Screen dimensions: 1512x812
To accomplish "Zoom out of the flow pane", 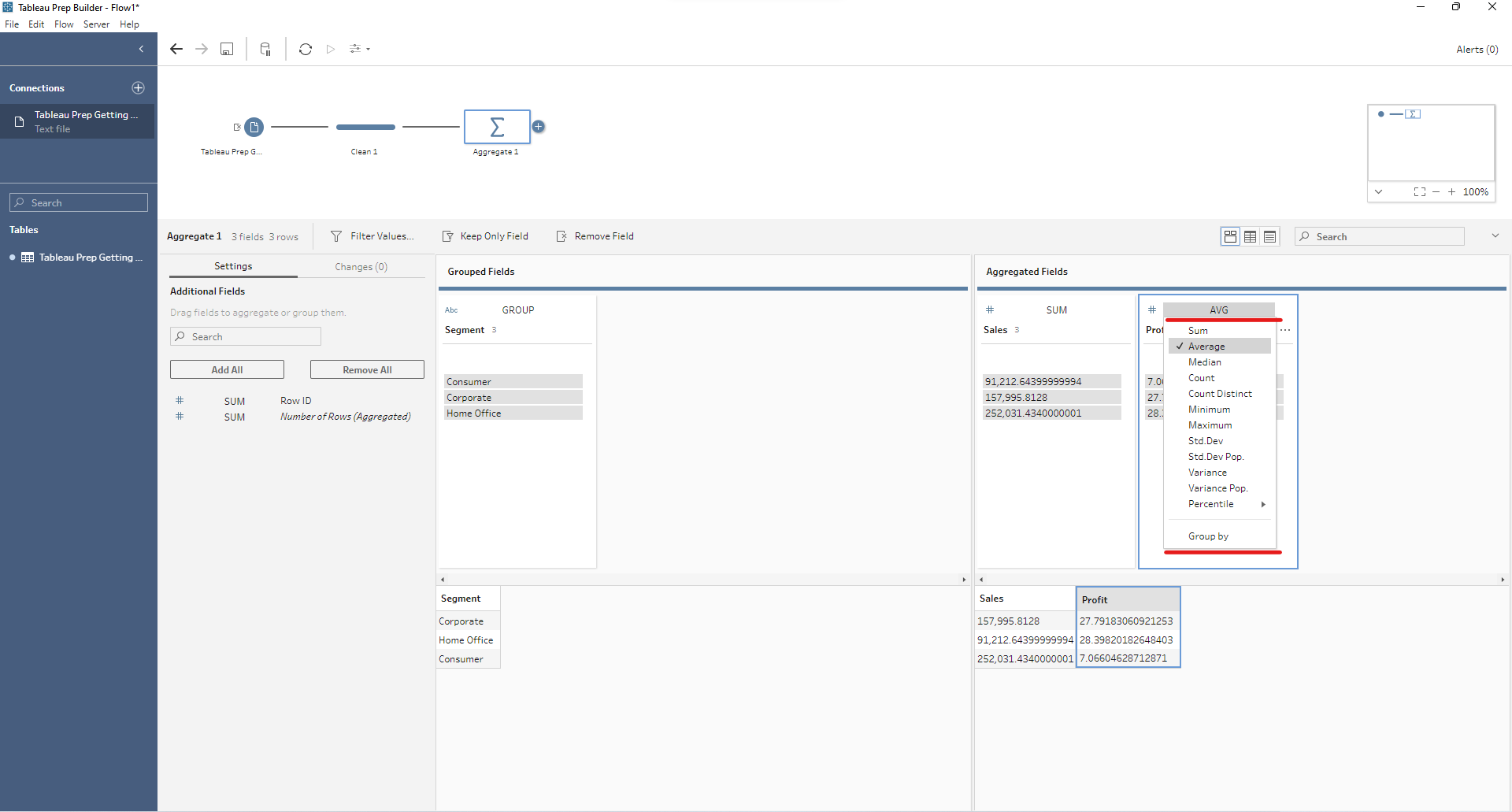I will tap(1436, 191).
